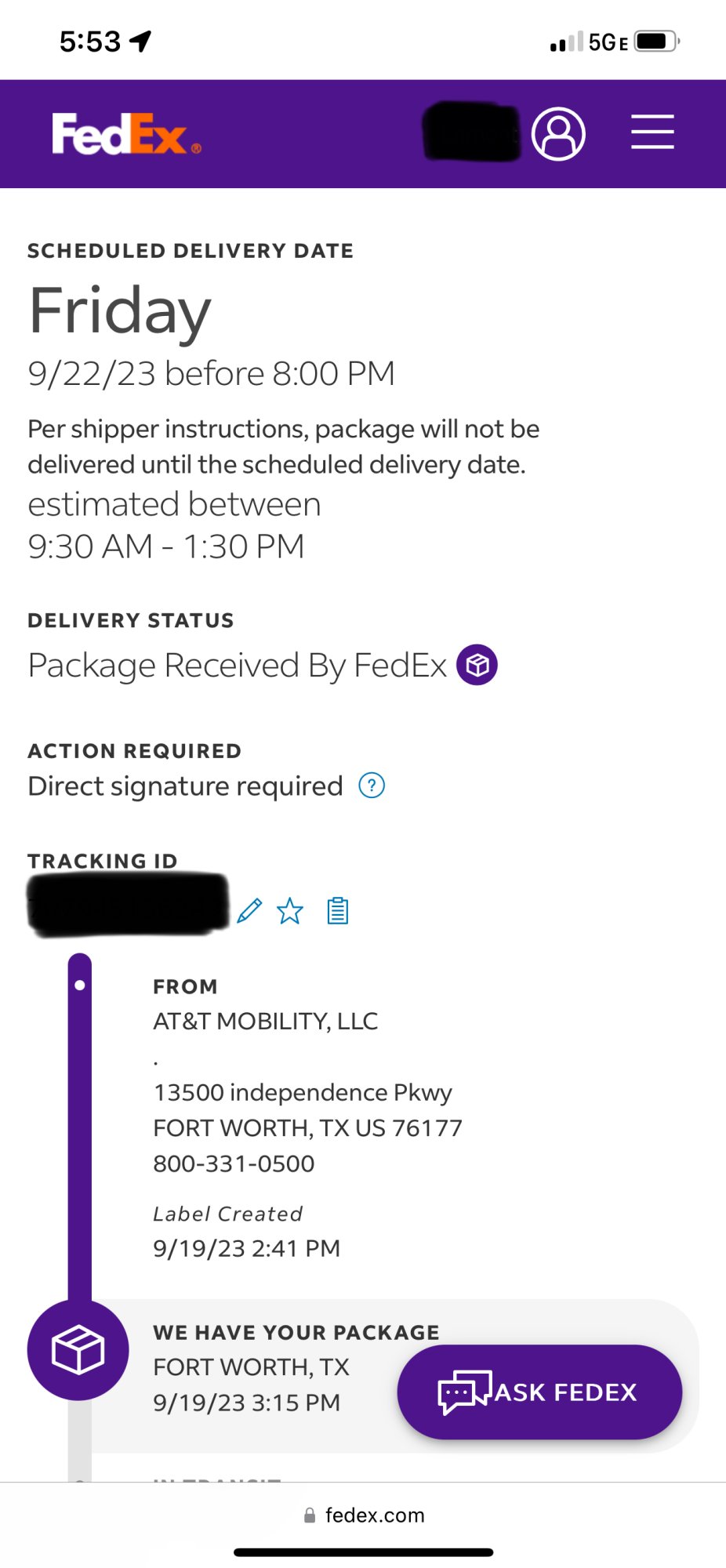Tap the redacted header item beside profile
The height and width of the screenshot is (1568, 726).
pos(471,132)
